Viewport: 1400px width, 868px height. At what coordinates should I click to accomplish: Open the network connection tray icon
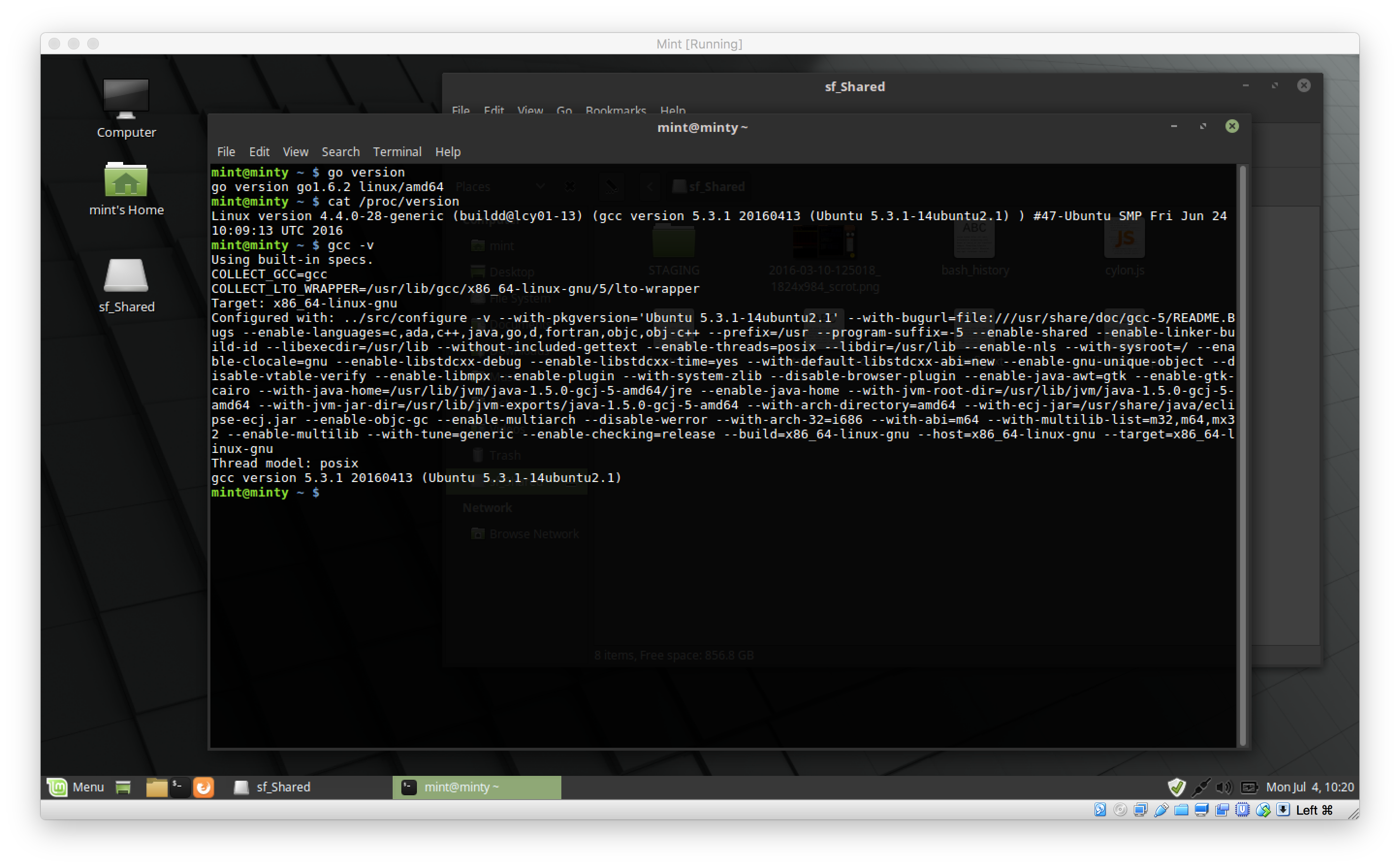pos(1201,787)
